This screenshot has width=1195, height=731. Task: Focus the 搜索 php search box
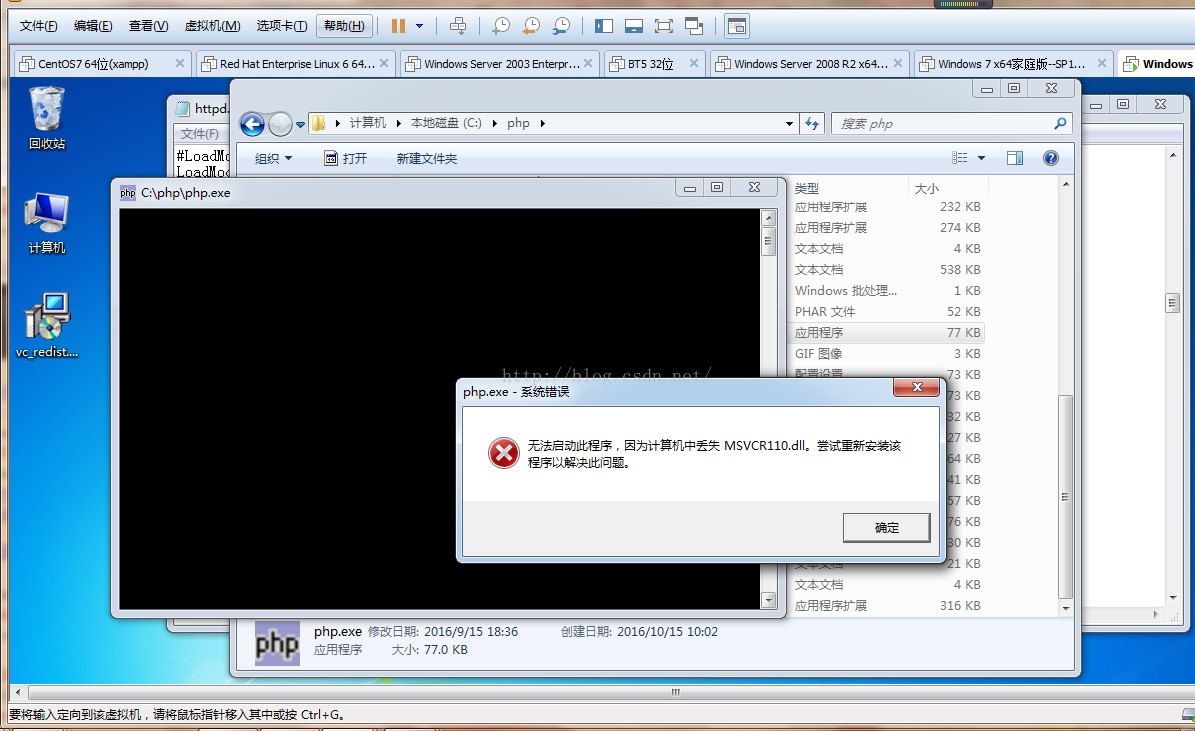(952, 123)
